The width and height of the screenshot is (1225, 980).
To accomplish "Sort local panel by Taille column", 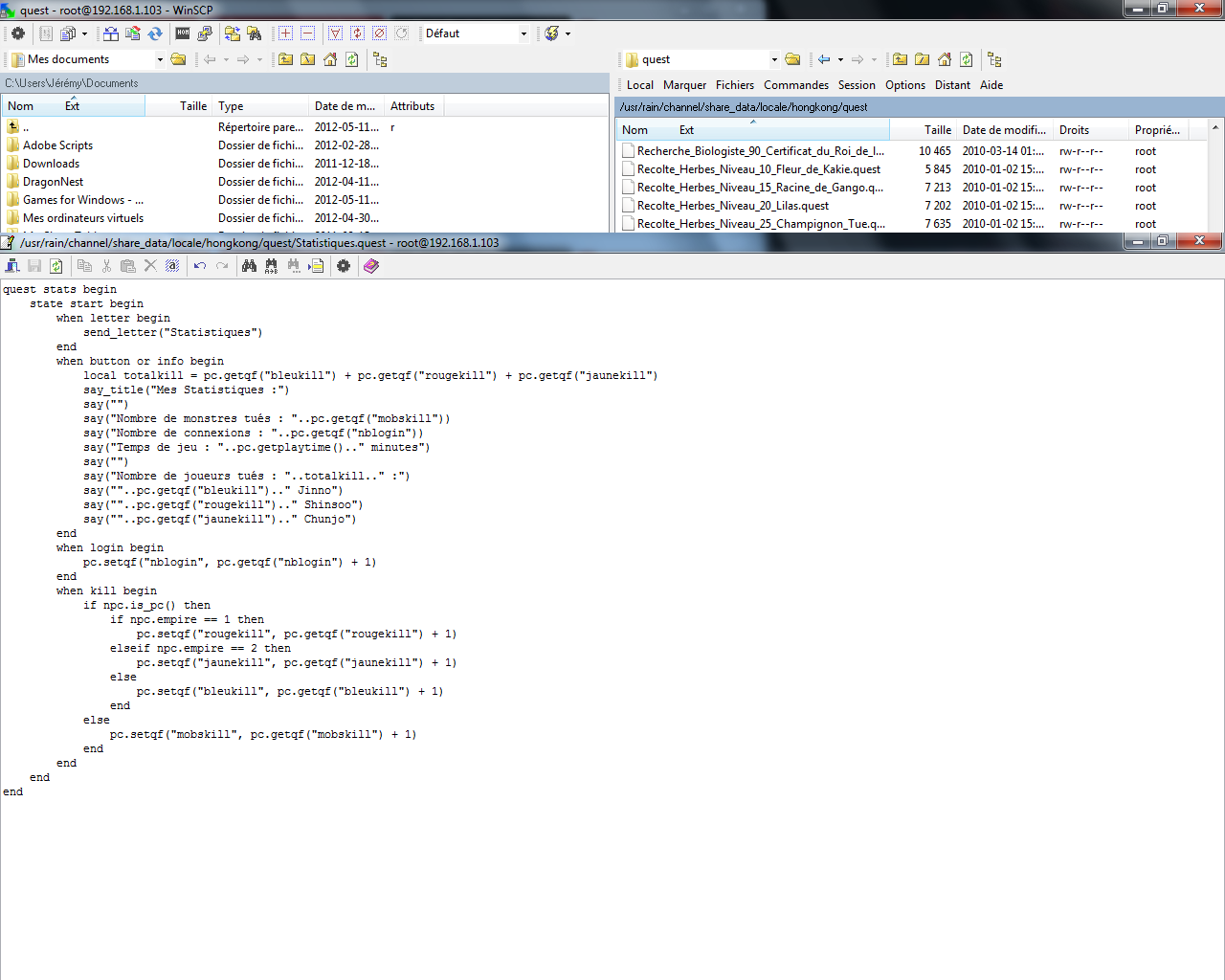I will point(179,106).
